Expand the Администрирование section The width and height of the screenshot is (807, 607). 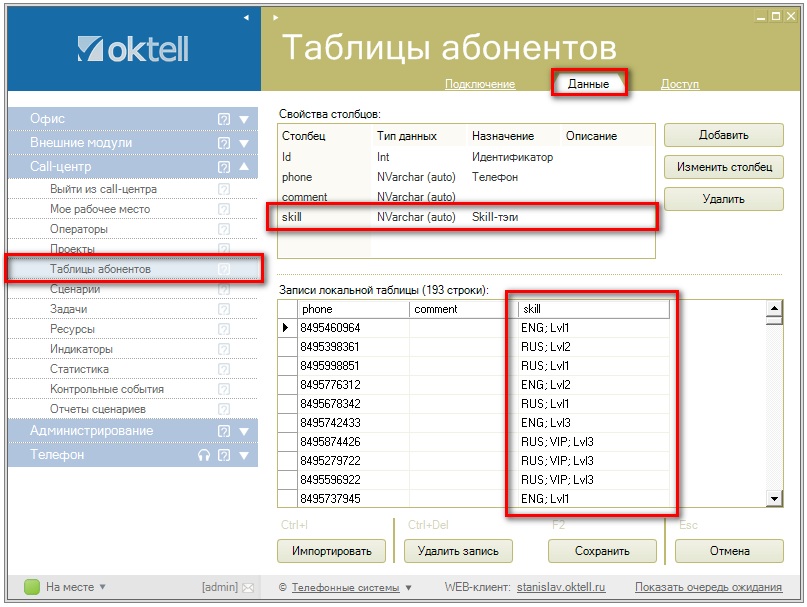tap(244, 431)
